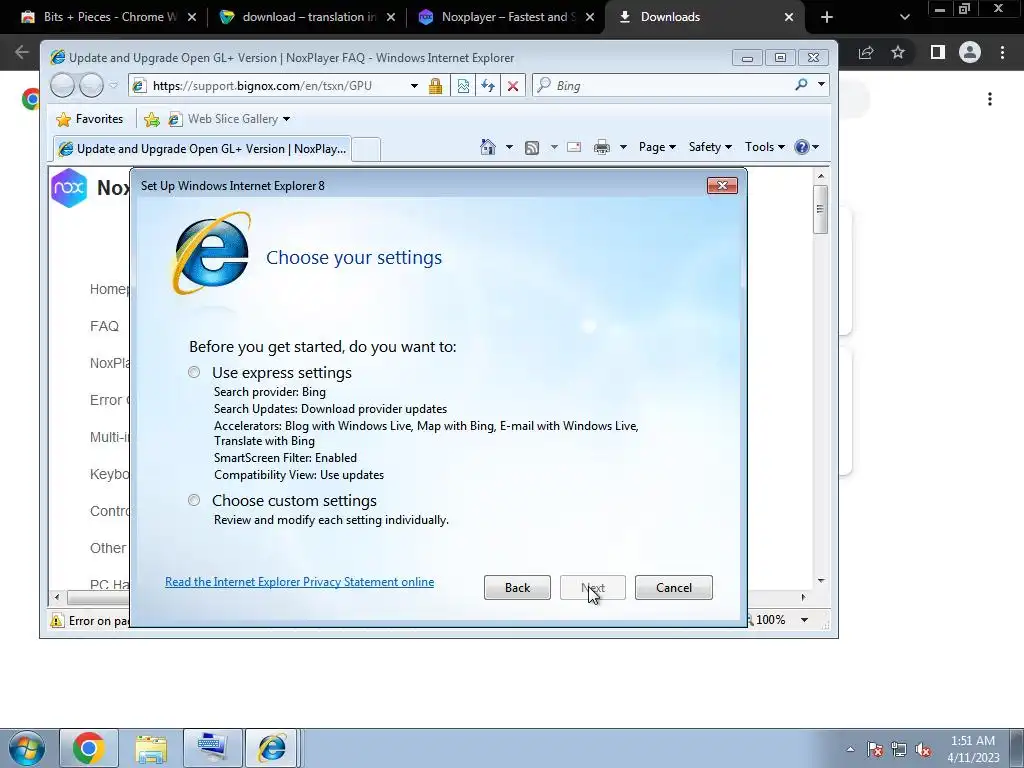Select the Choose custom settings radio button
Image resolution: width=1024 pixels, height=768 pixels.
pyautogui.click(x=194, y=500)
